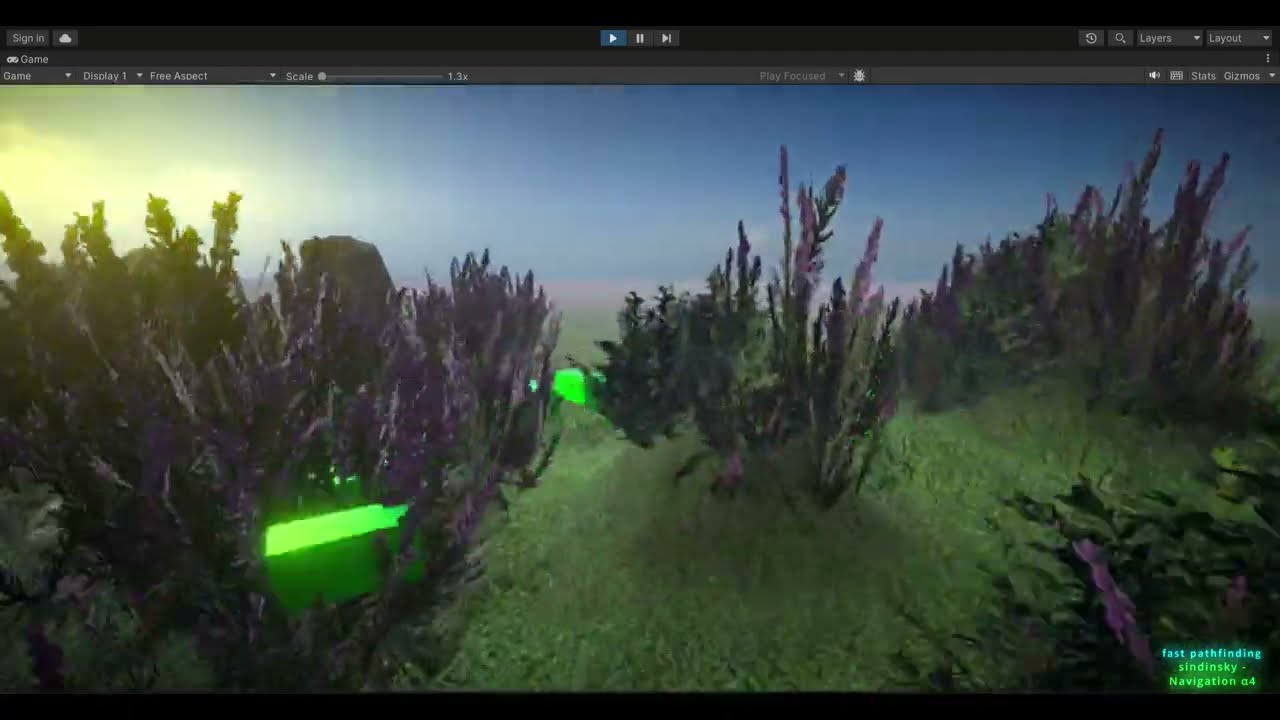Viewport: 1280px width, 720px height.
Task: Open the Layers dropdown
Action: (x=1169, y=38)
